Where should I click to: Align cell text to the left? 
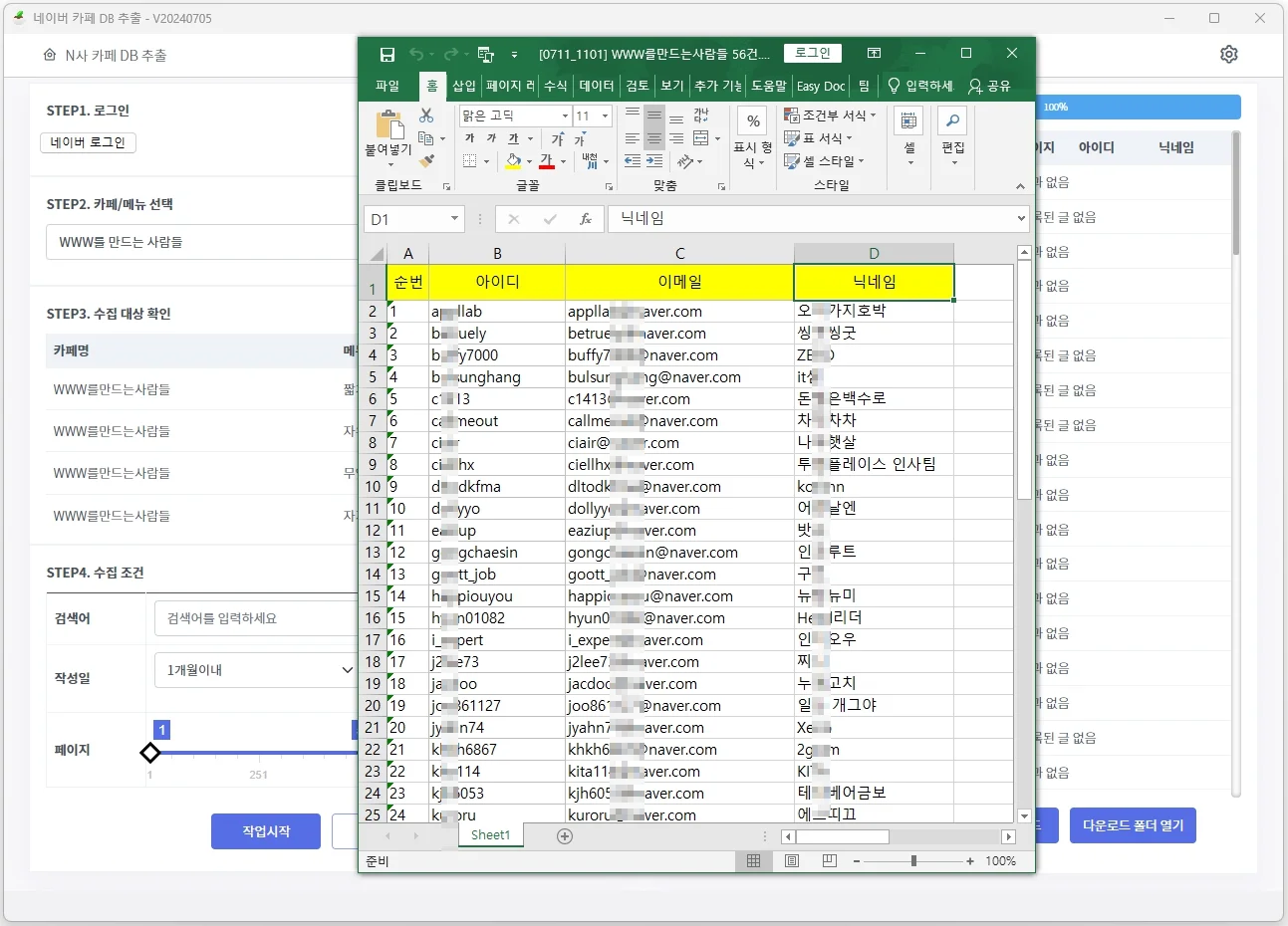click(x=633, y=138)
